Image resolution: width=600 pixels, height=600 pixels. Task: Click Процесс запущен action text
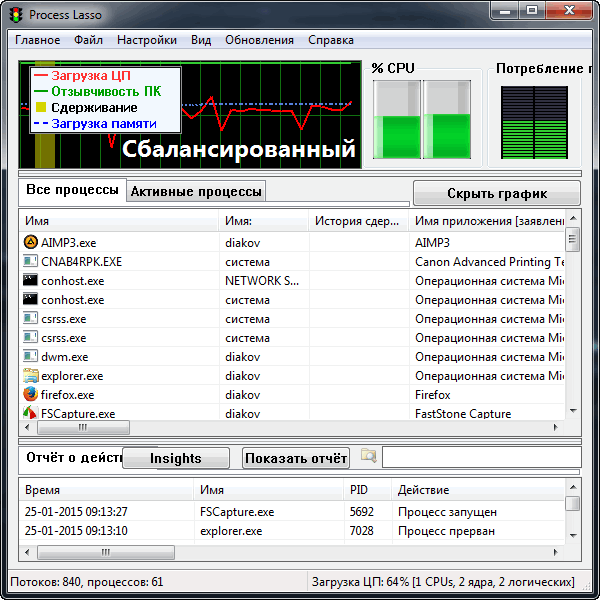pyautogui.click(x=447, y=512)
